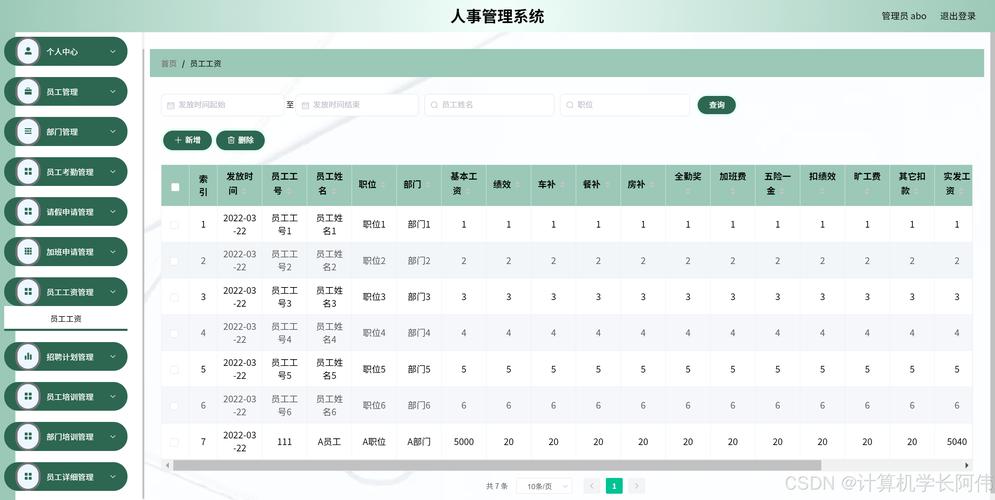Click the 部门管理 list icon

click(28, 131)
